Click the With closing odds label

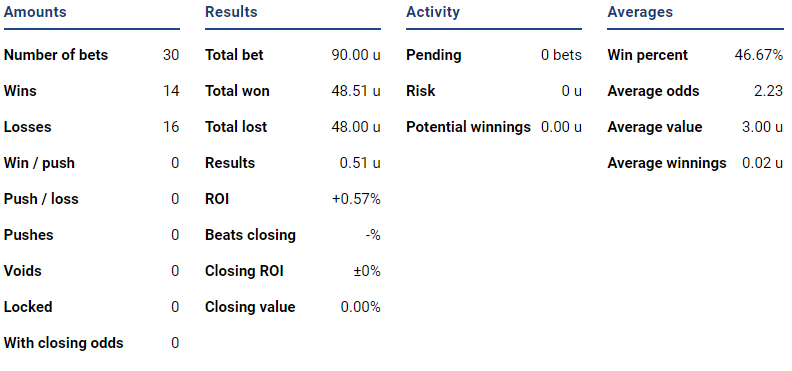coord(63,343)
